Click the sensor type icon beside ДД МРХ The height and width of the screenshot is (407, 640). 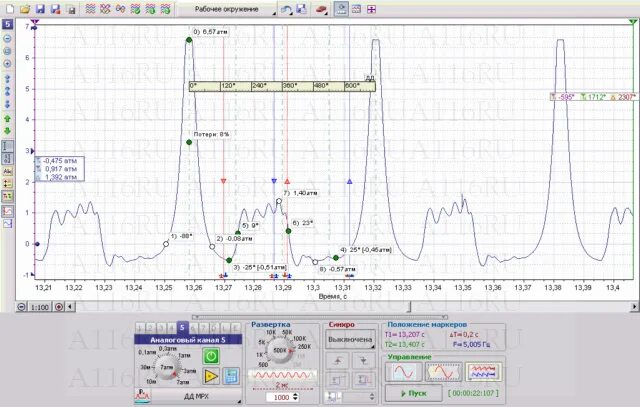point(143,396)
